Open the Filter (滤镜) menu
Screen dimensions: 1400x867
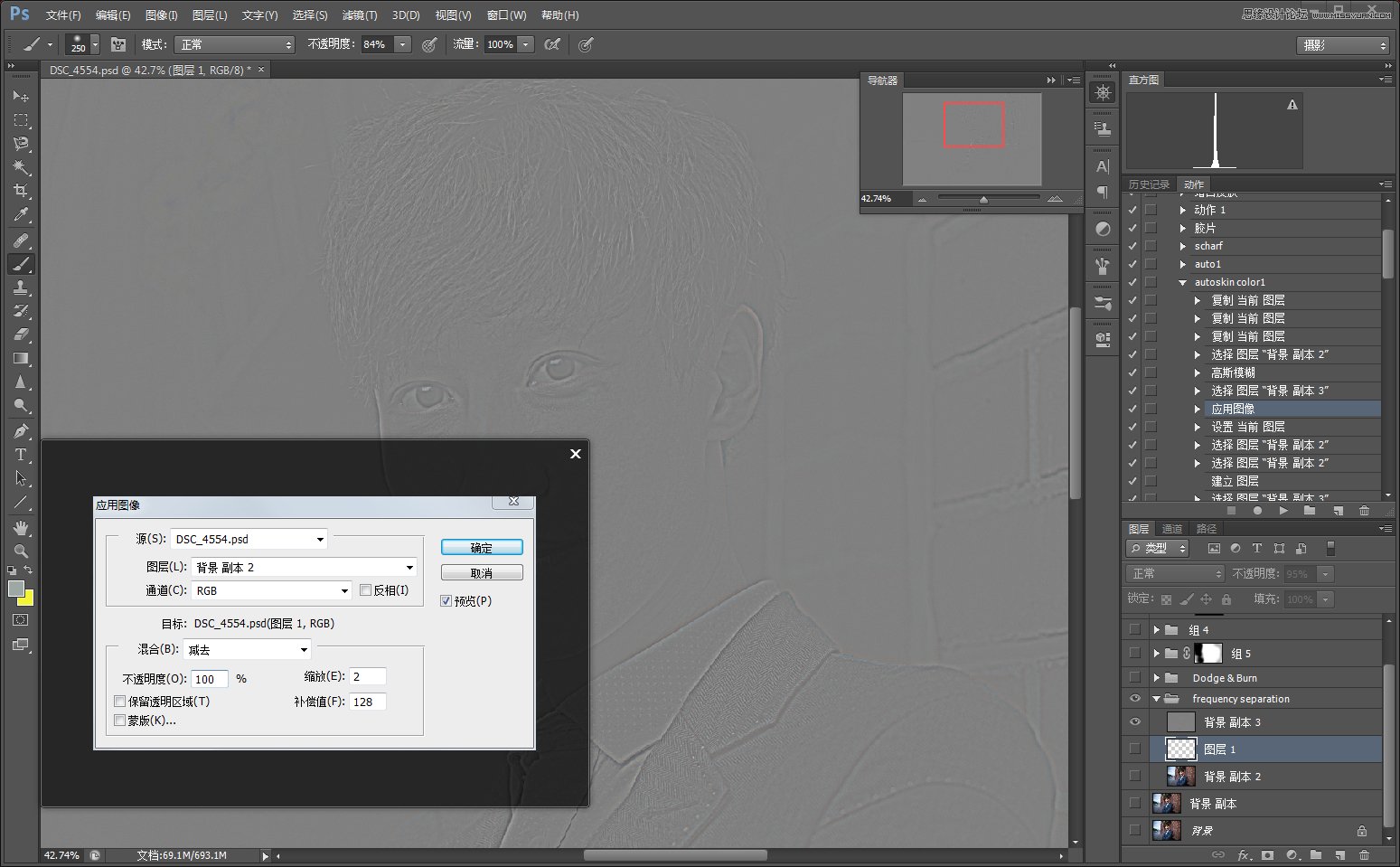(x=359, y=15)
